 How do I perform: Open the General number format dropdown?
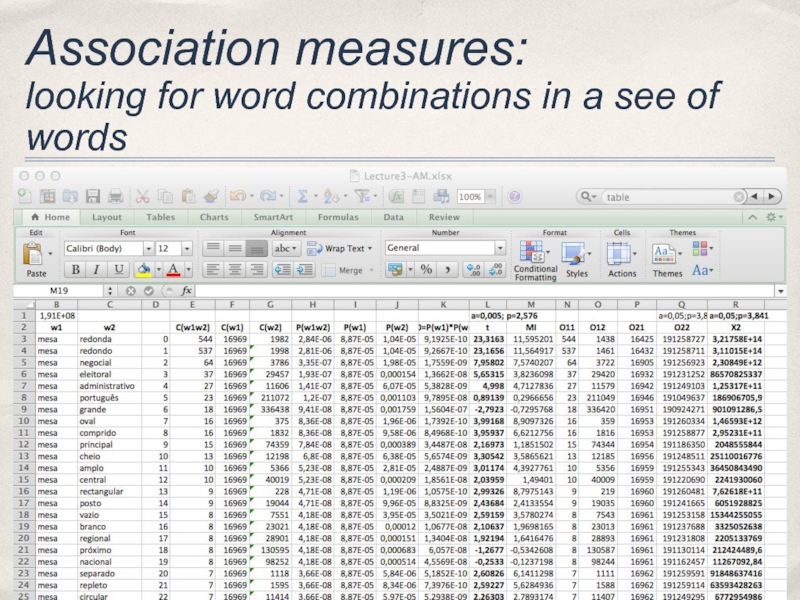pos(445,248)
